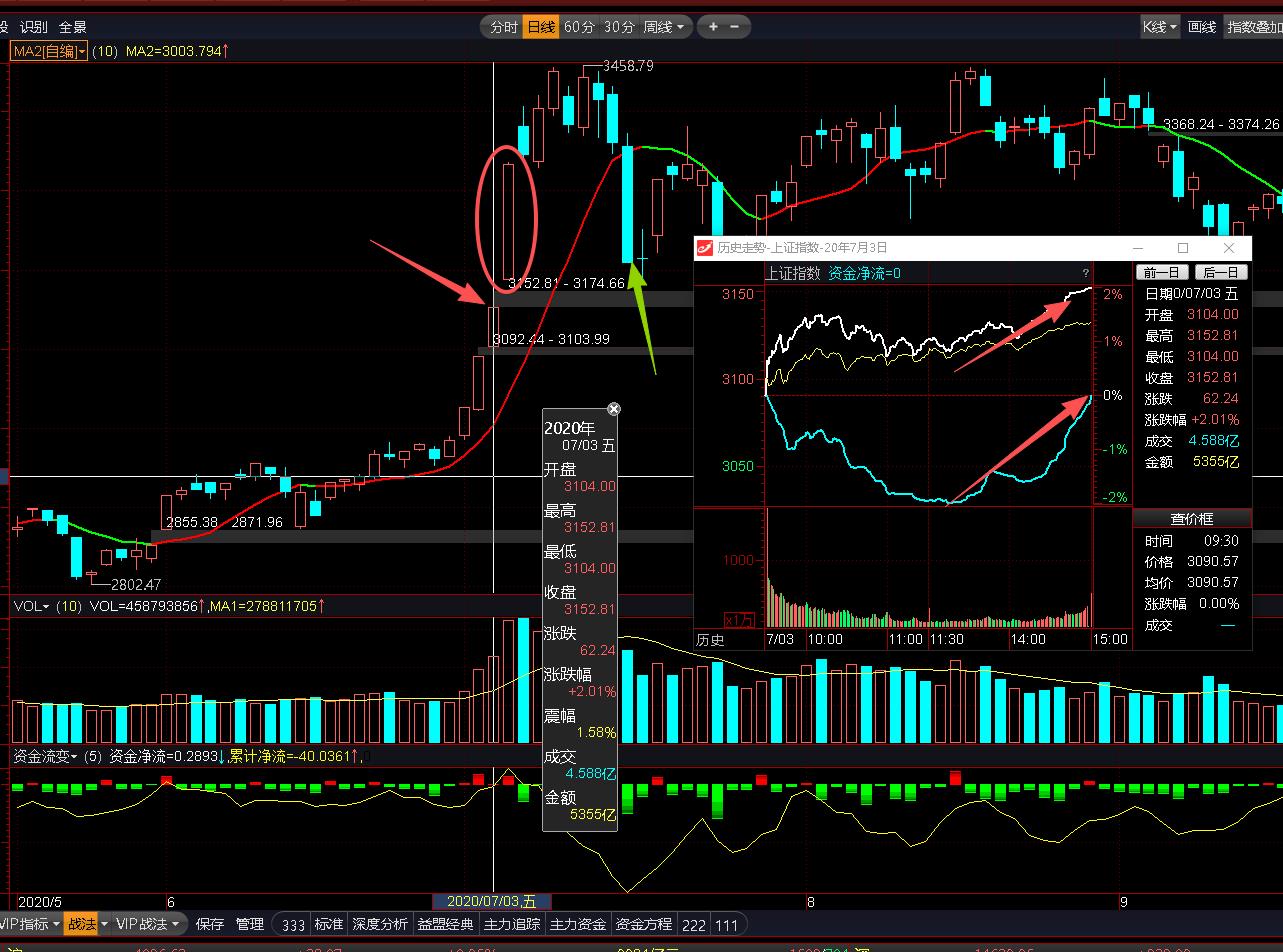Open the 周线 period dropdown
The height and width of the screenshot is (952, 1283).
click(664, 27)
